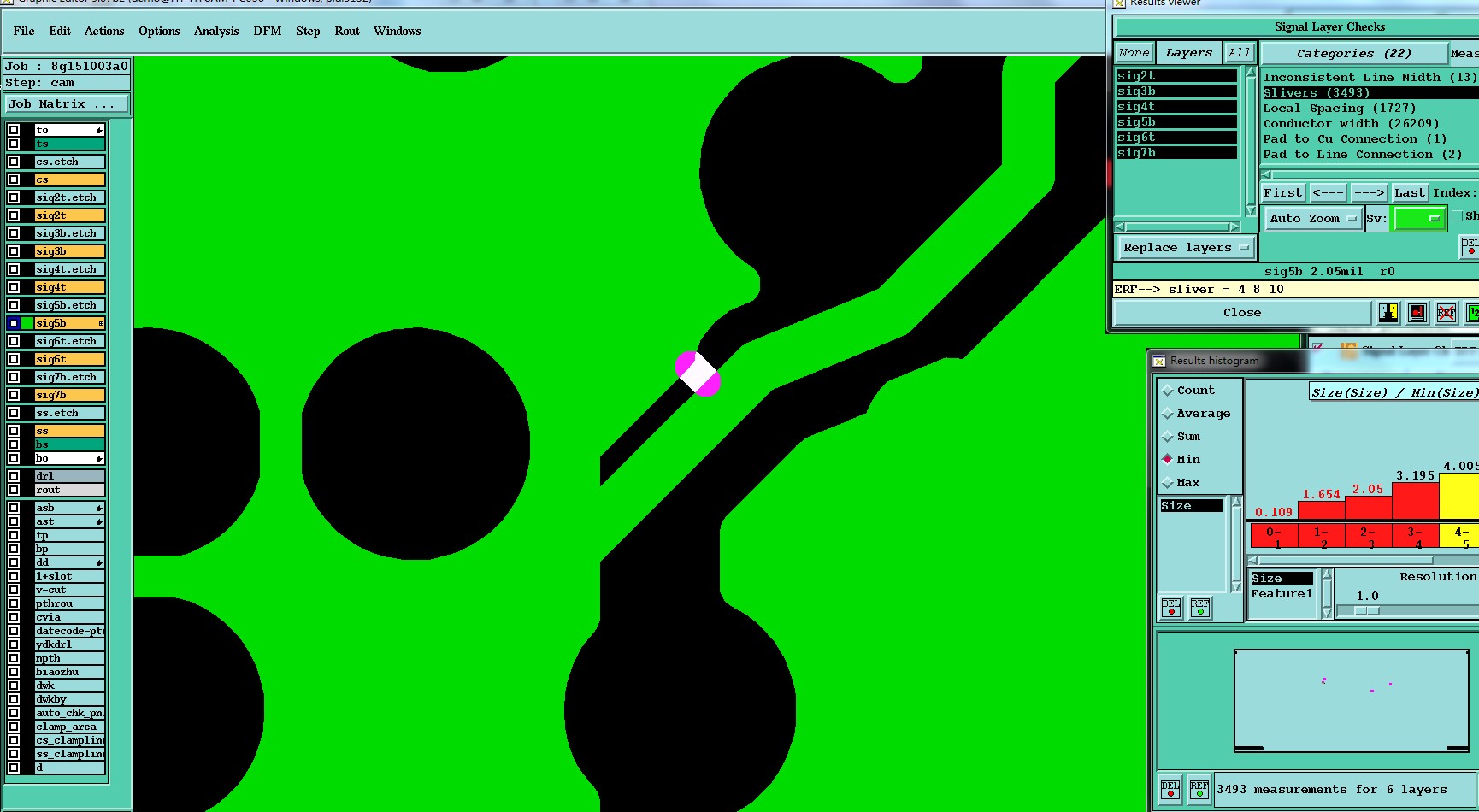Open the Windows menu
Image resolution: width=1479 pixels, height=812 pixels.
coord(398,31)
